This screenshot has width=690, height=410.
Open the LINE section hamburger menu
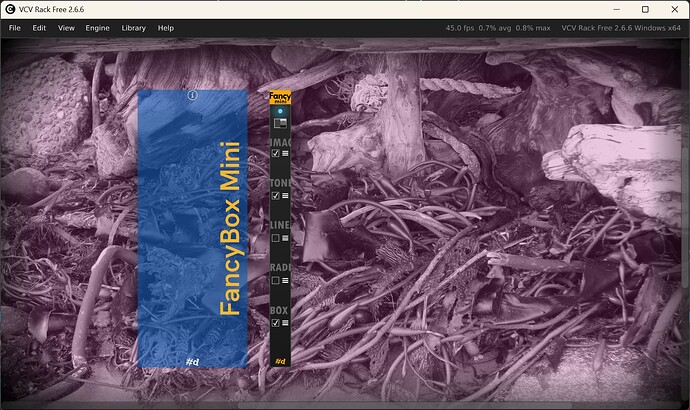285,238
